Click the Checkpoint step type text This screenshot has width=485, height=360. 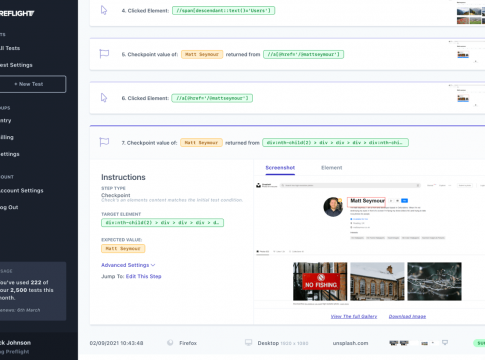[116, 195]
